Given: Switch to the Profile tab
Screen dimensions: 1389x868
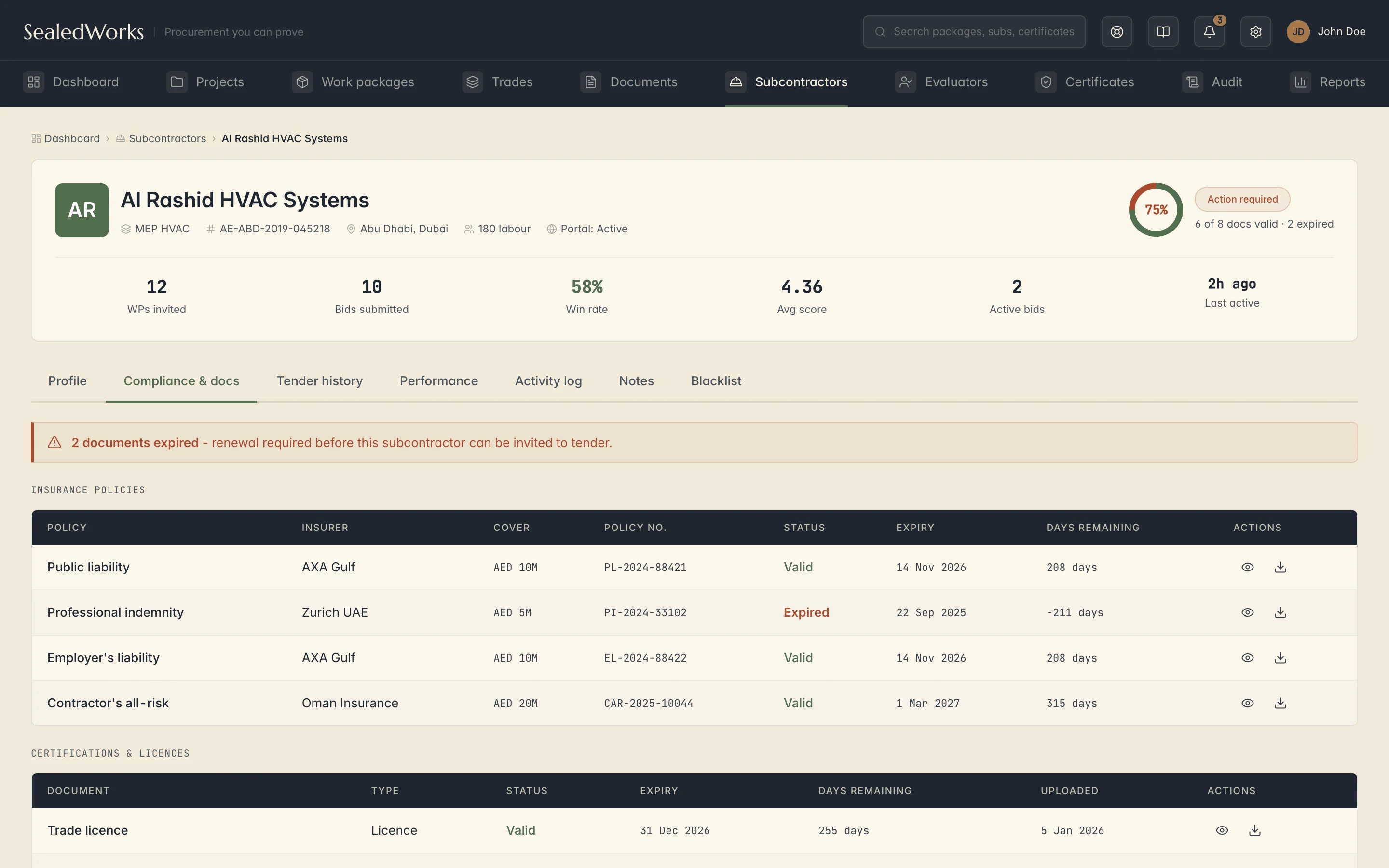Looking at the screenshot, I should (x=68, y=381).
